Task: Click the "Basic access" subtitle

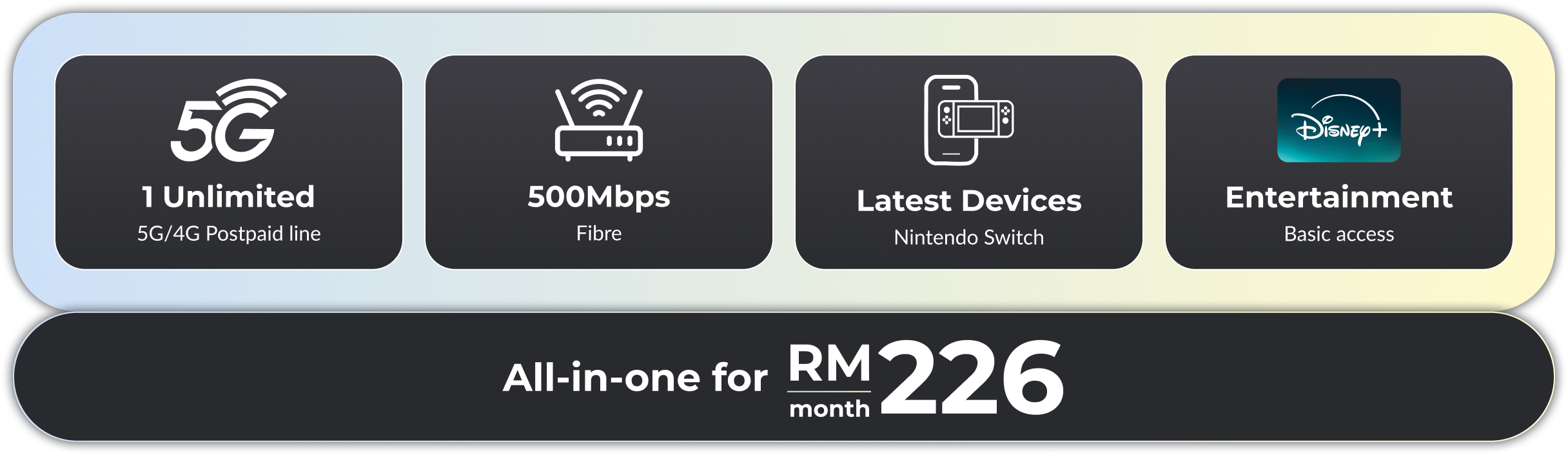Action: (1339, 234)
